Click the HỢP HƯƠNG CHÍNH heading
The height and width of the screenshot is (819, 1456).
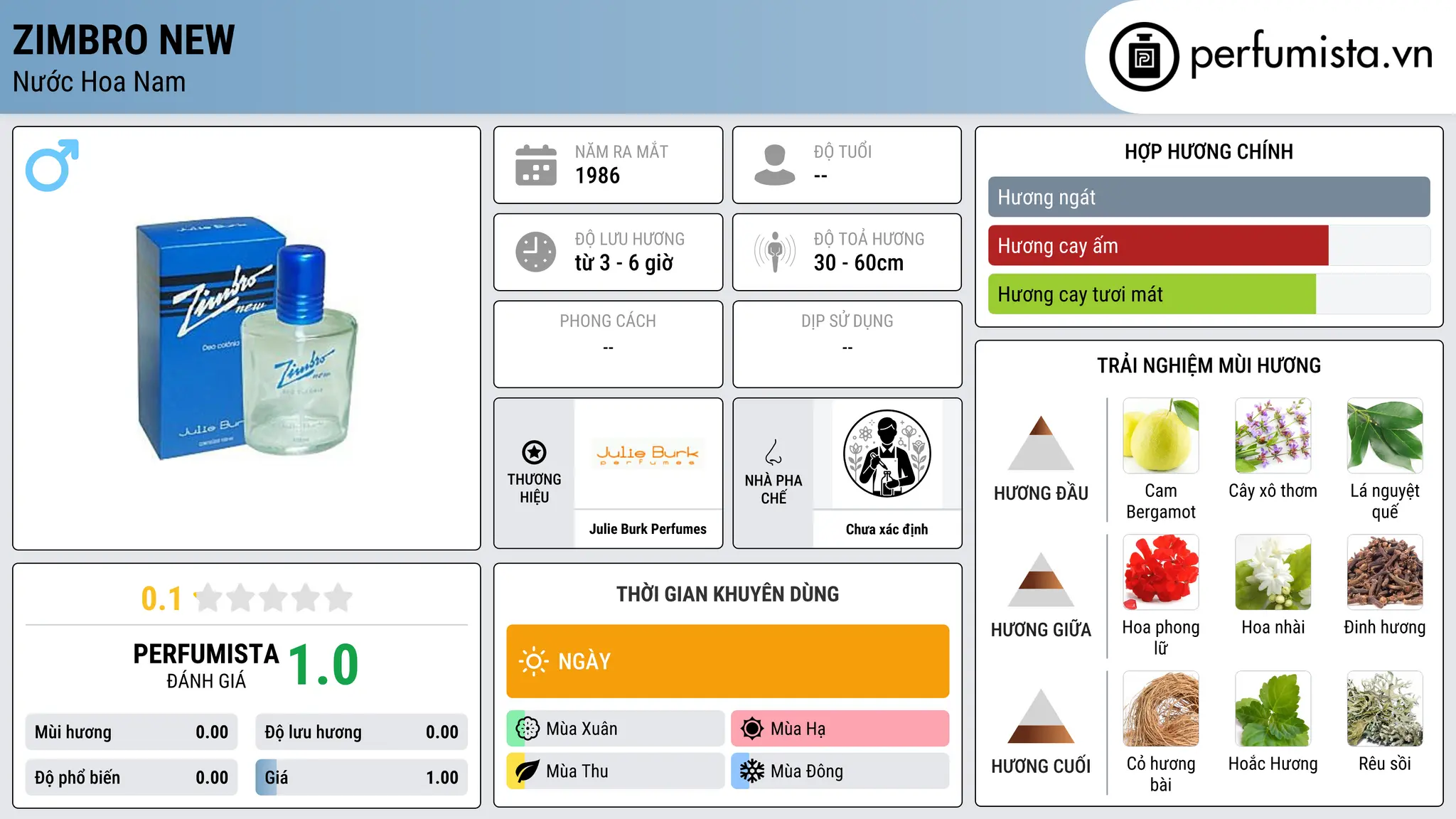coord(1209,151)
